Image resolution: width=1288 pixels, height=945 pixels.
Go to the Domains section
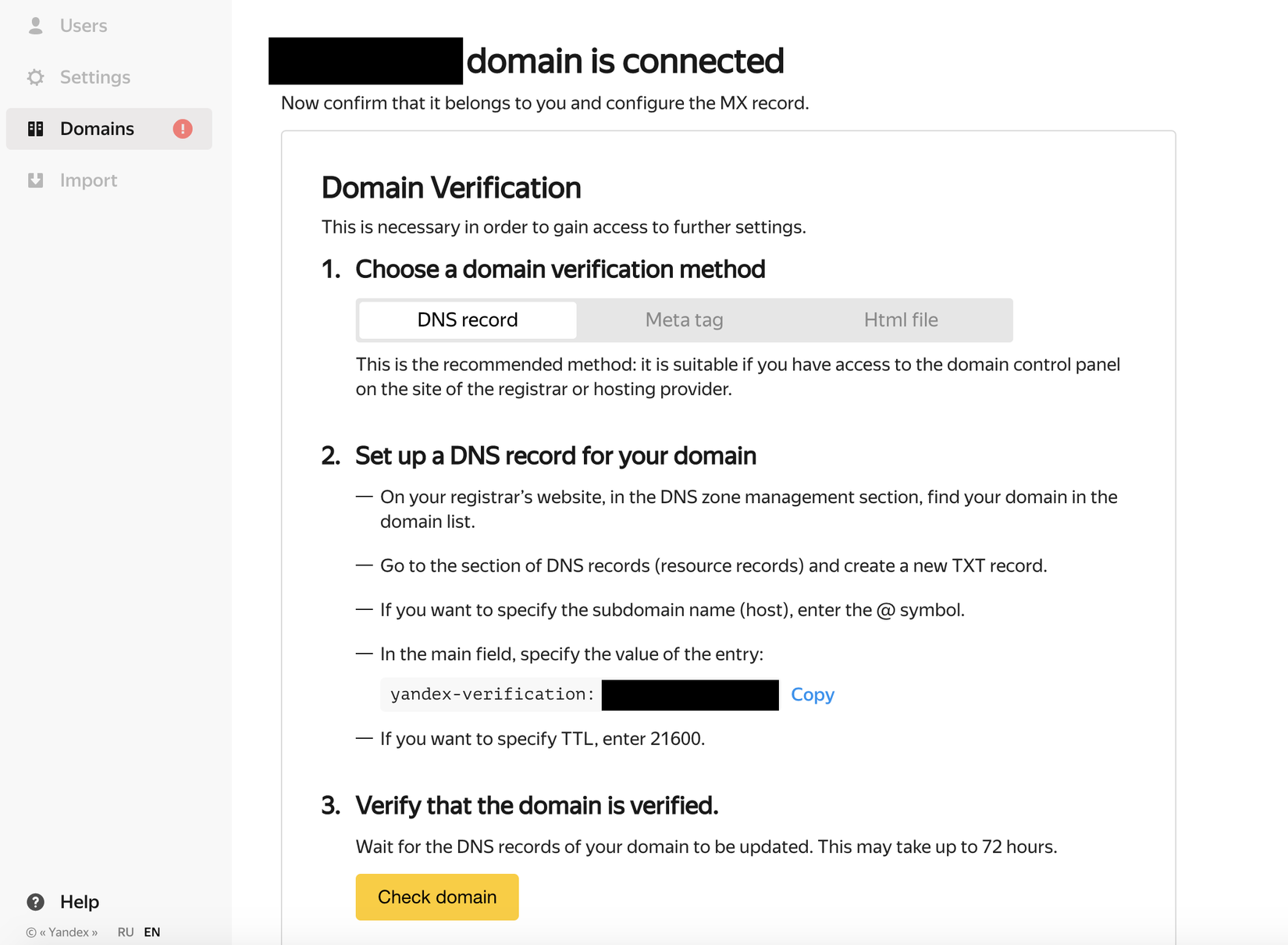pos(97,129)
